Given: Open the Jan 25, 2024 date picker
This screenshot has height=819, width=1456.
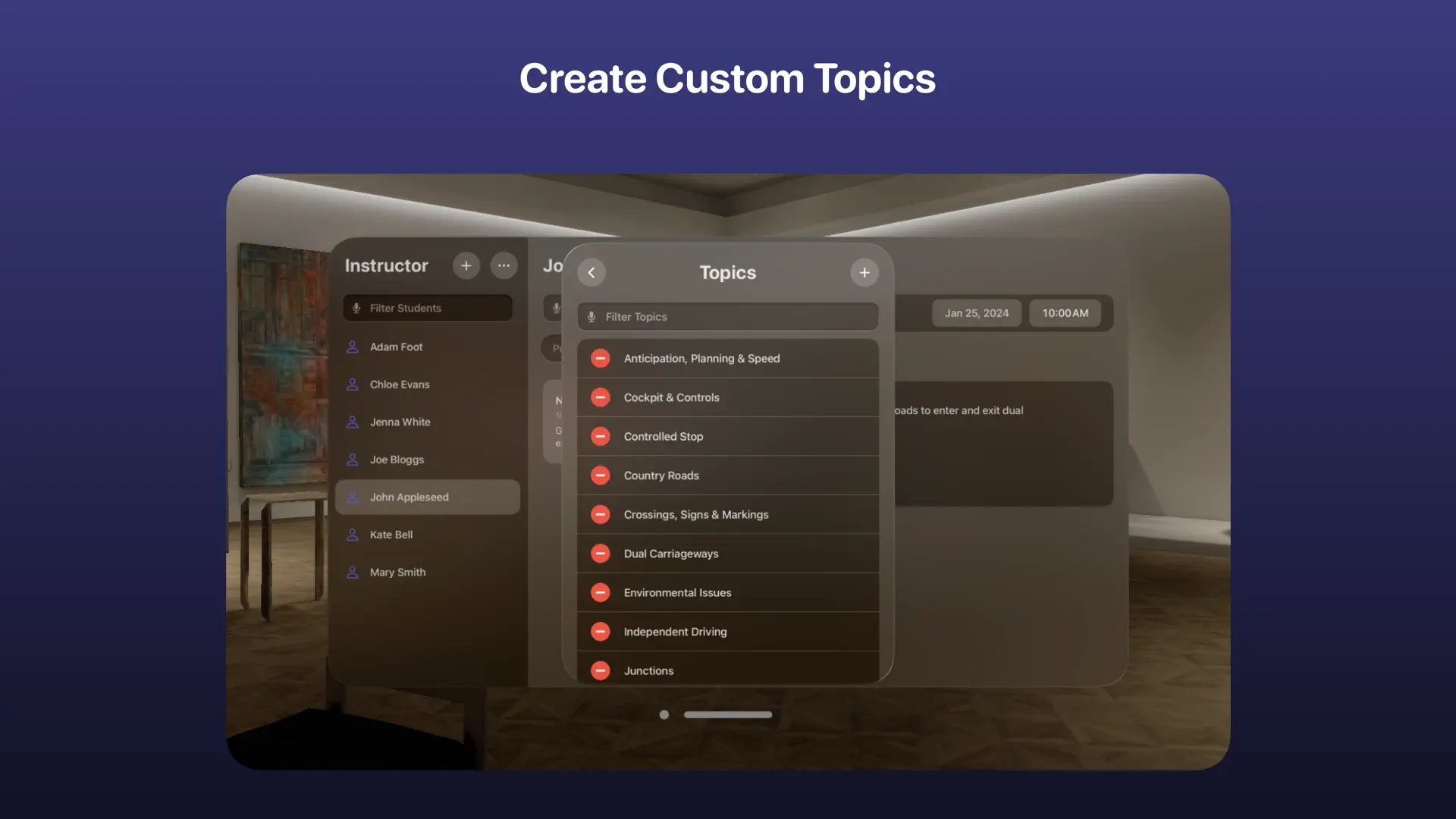Looking at the screenshot, I should (x=976, y=312).
